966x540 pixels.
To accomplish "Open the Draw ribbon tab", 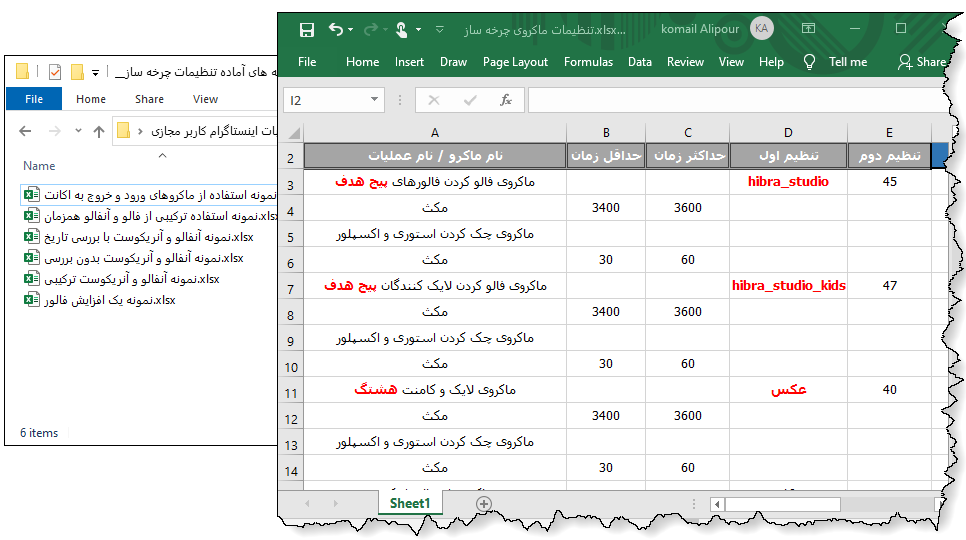I will pos(453,62).
